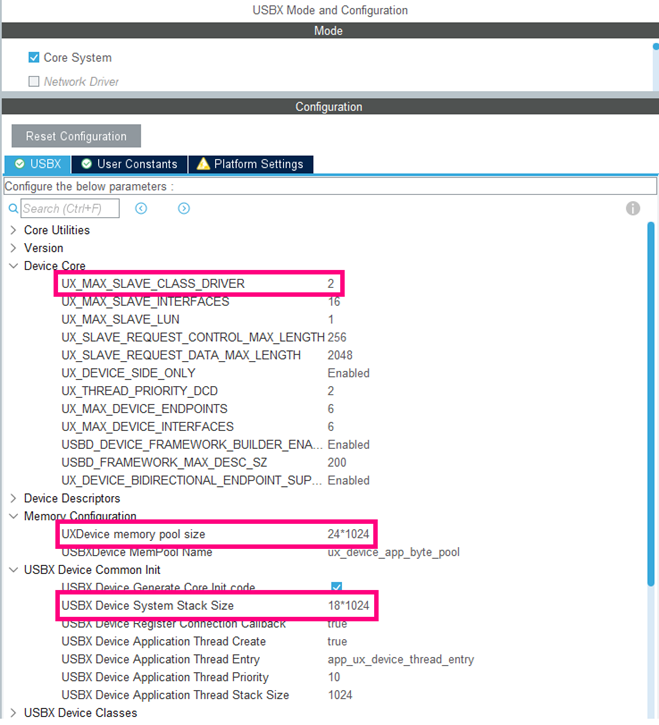Viewport: 659px width, 725px height.
Task: Collapse USBX Device Common Init section
Action: [13, 570]
